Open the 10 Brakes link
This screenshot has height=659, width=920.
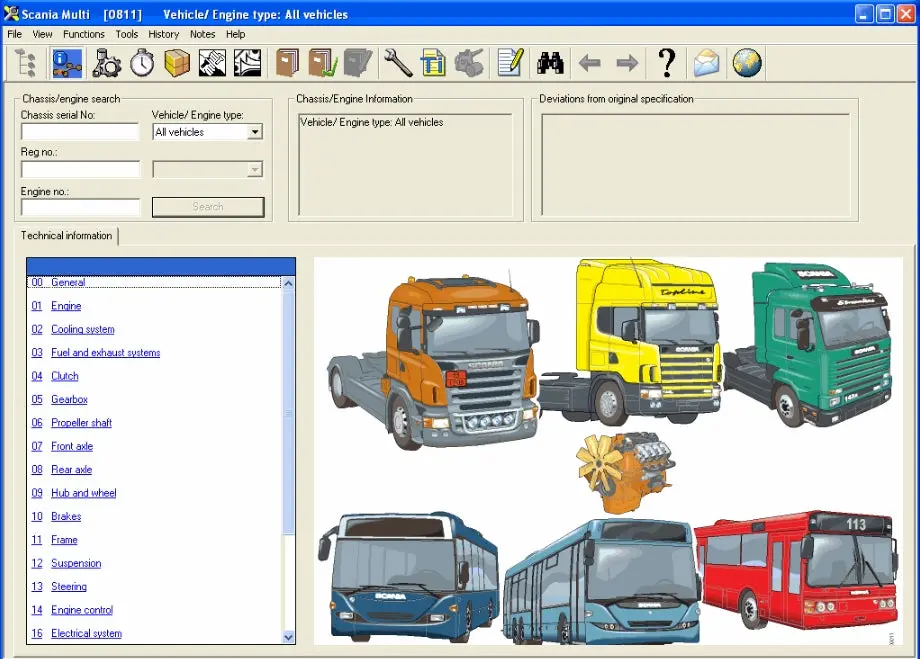56,516
